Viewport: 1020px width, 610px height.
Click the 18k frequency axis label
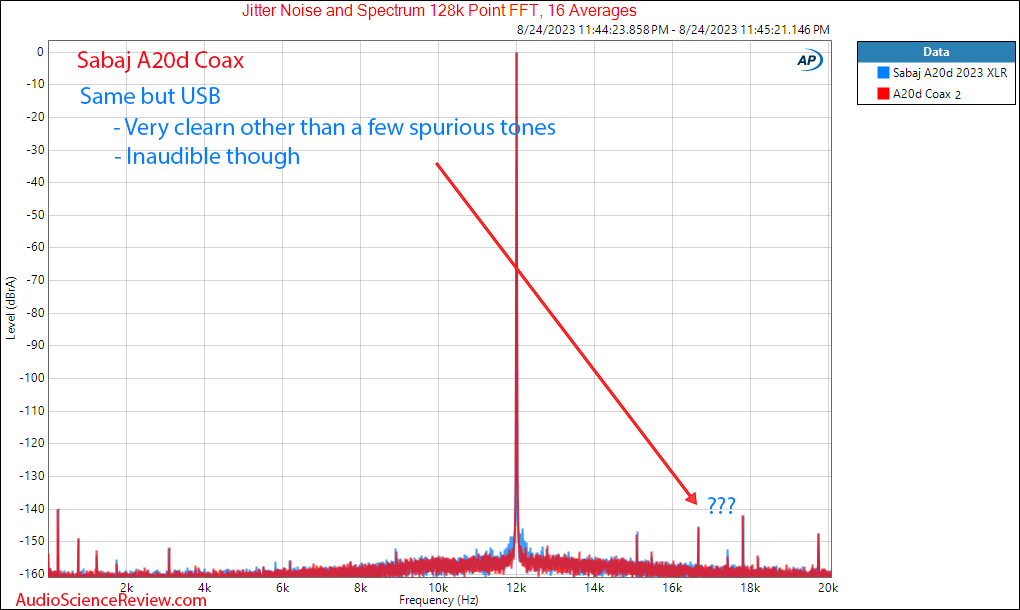pos(750,588)
